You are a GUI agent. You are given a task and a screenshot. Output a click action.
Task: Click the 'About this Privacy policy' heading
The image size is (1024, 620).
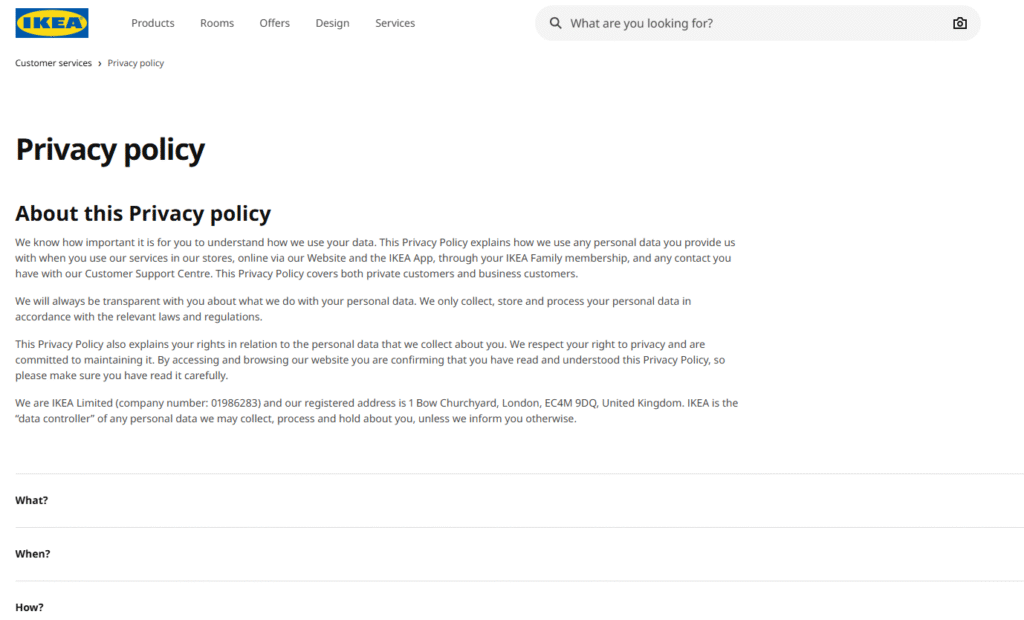click(143, 213)
